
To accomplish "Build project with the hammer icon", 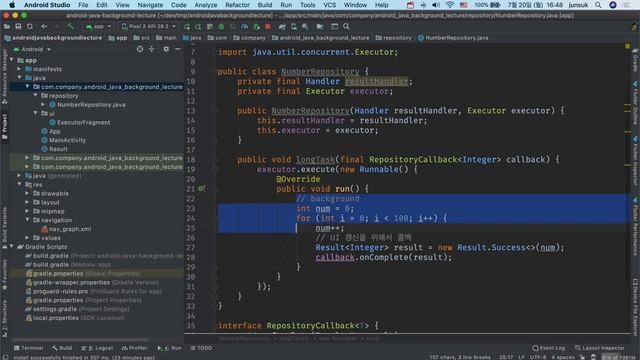I will coord(70,27).
